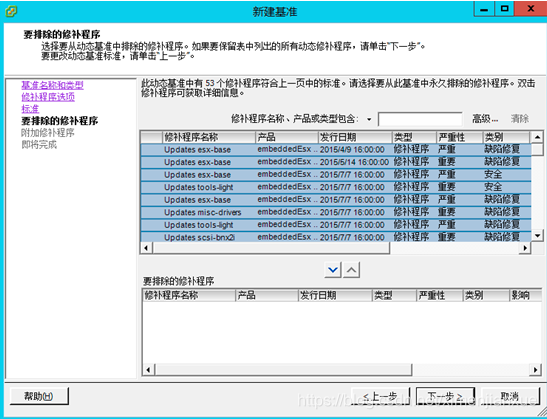Open the 高级... advanced filter link
This screenshot has width=547, height=419.
click(485, 119)
